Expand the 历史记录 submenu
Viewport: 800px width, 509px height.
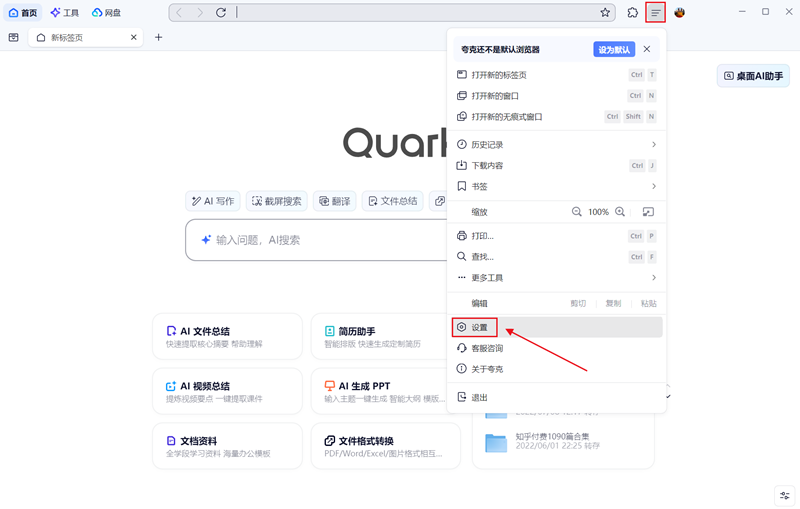click(x=557, y=145)
